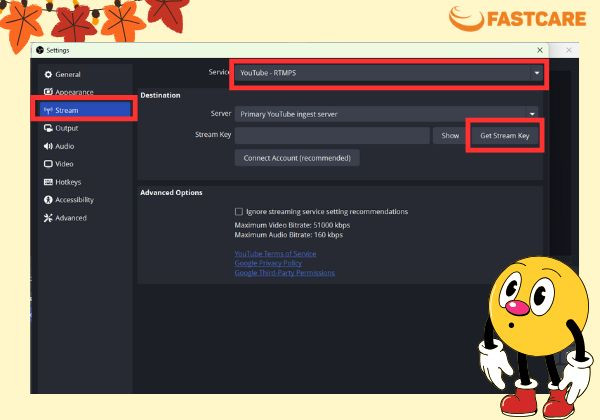Click the Accessibility icon in sidebar
The image size is (600, 420).
pyautogui.click(x=48, y=200)
